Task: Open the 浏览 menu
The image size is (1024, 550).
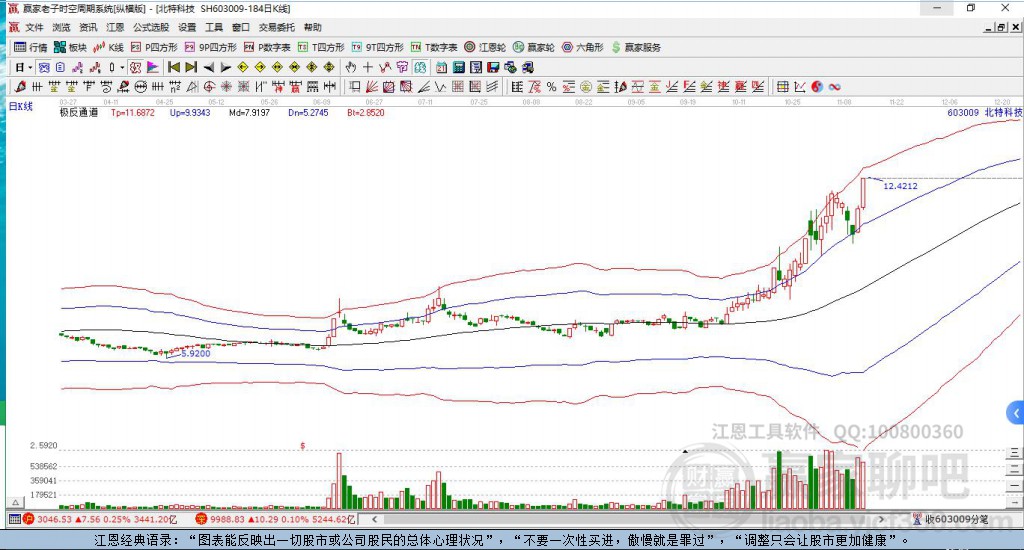Action: [61, 27]
